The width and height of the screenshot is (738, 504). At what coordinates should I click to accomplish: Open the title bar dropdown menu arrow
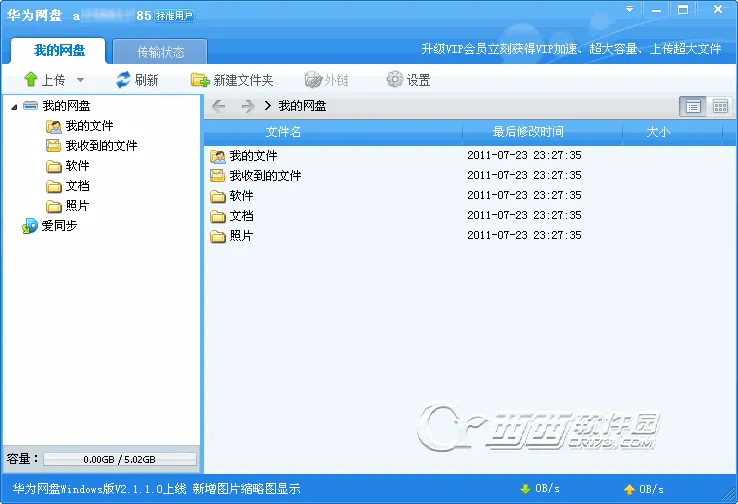tap(629, 9)
